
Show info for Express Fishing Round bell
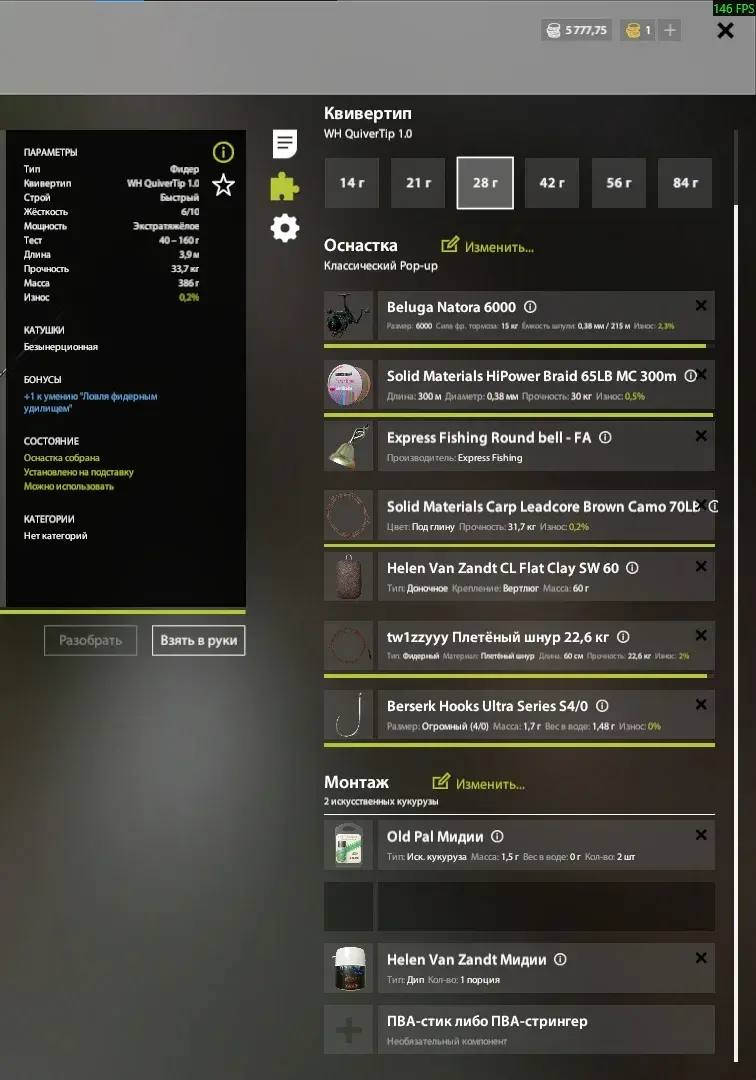[x=605, y=437]
